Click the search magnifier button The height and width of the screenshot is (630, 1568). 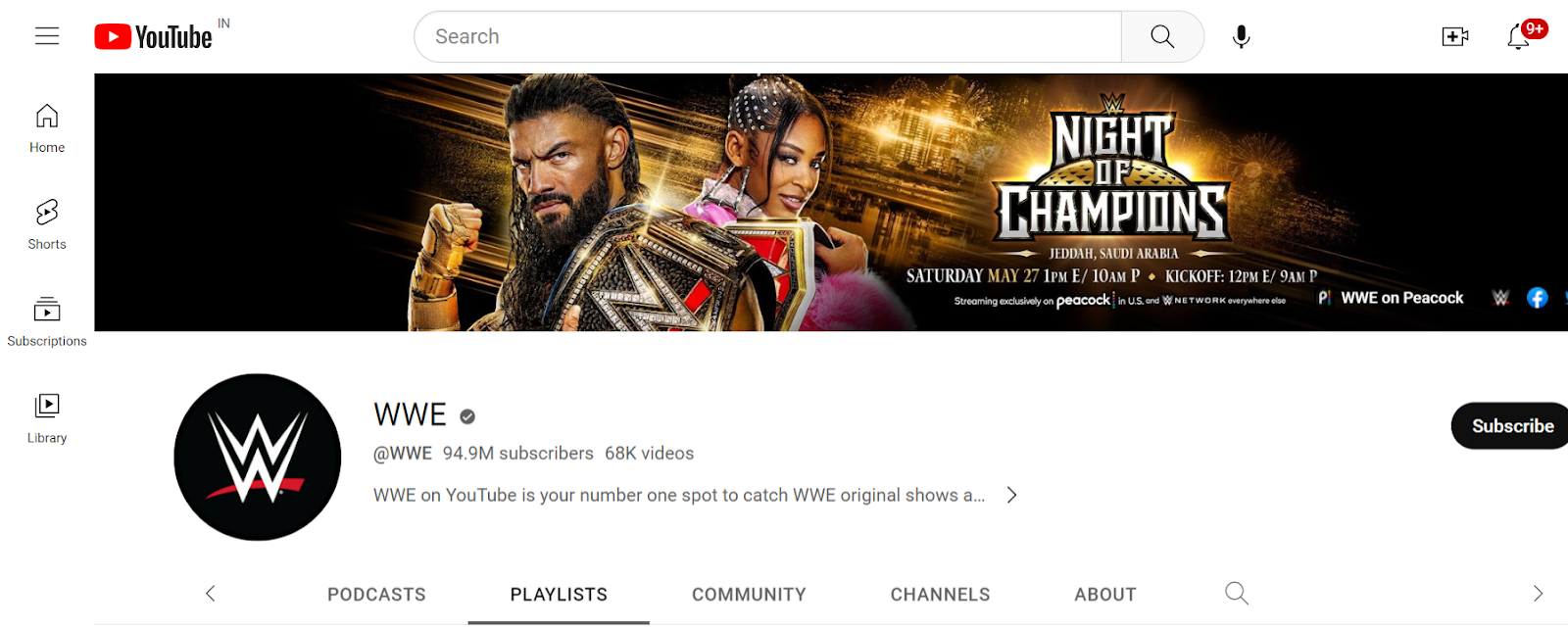pos(1162,36)
